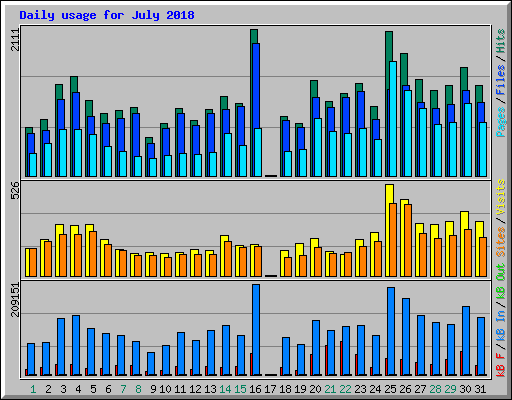
Task: Select the green day 7 label
Action: click(123, 389)
